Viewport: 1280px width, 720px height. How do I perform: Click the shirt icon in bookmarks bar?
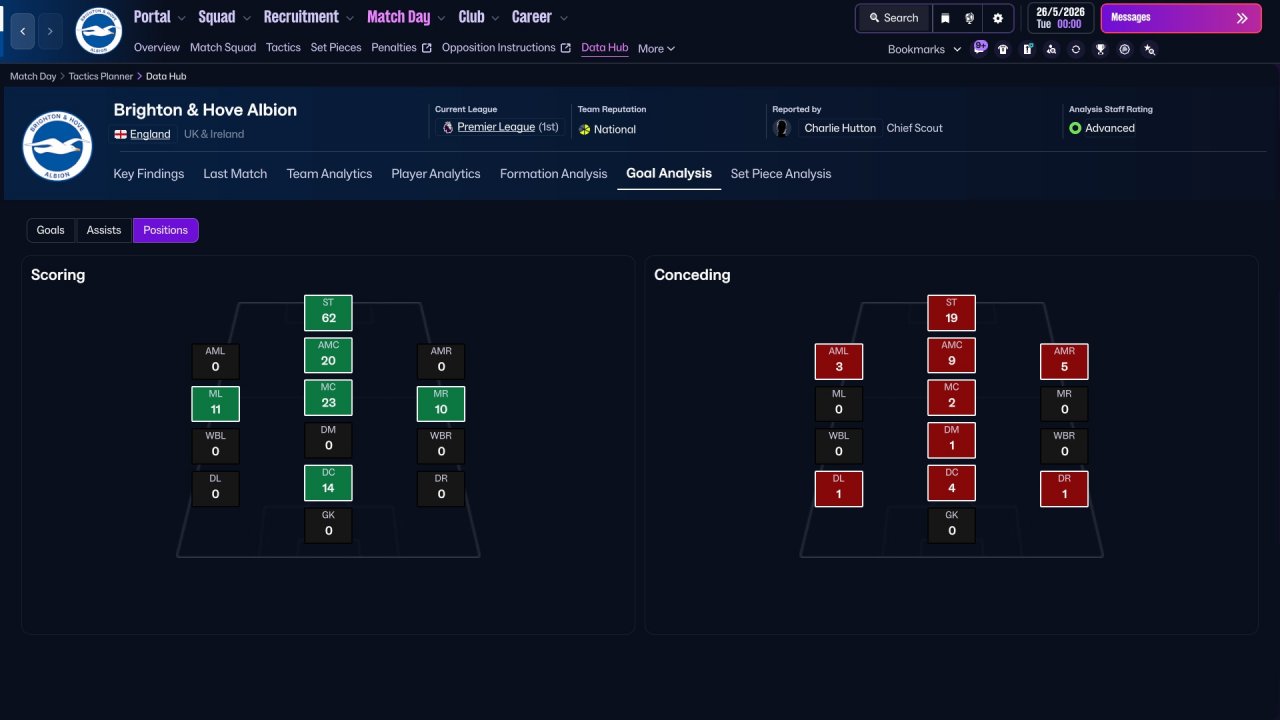point(1003,49)
